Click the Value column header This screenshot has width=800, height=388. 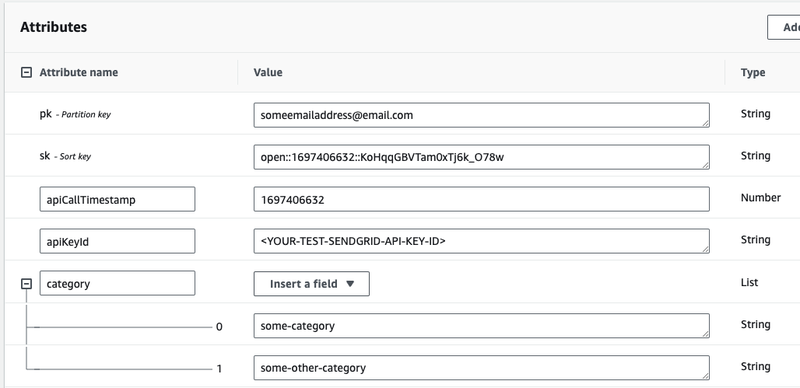(x=268, y=72)
